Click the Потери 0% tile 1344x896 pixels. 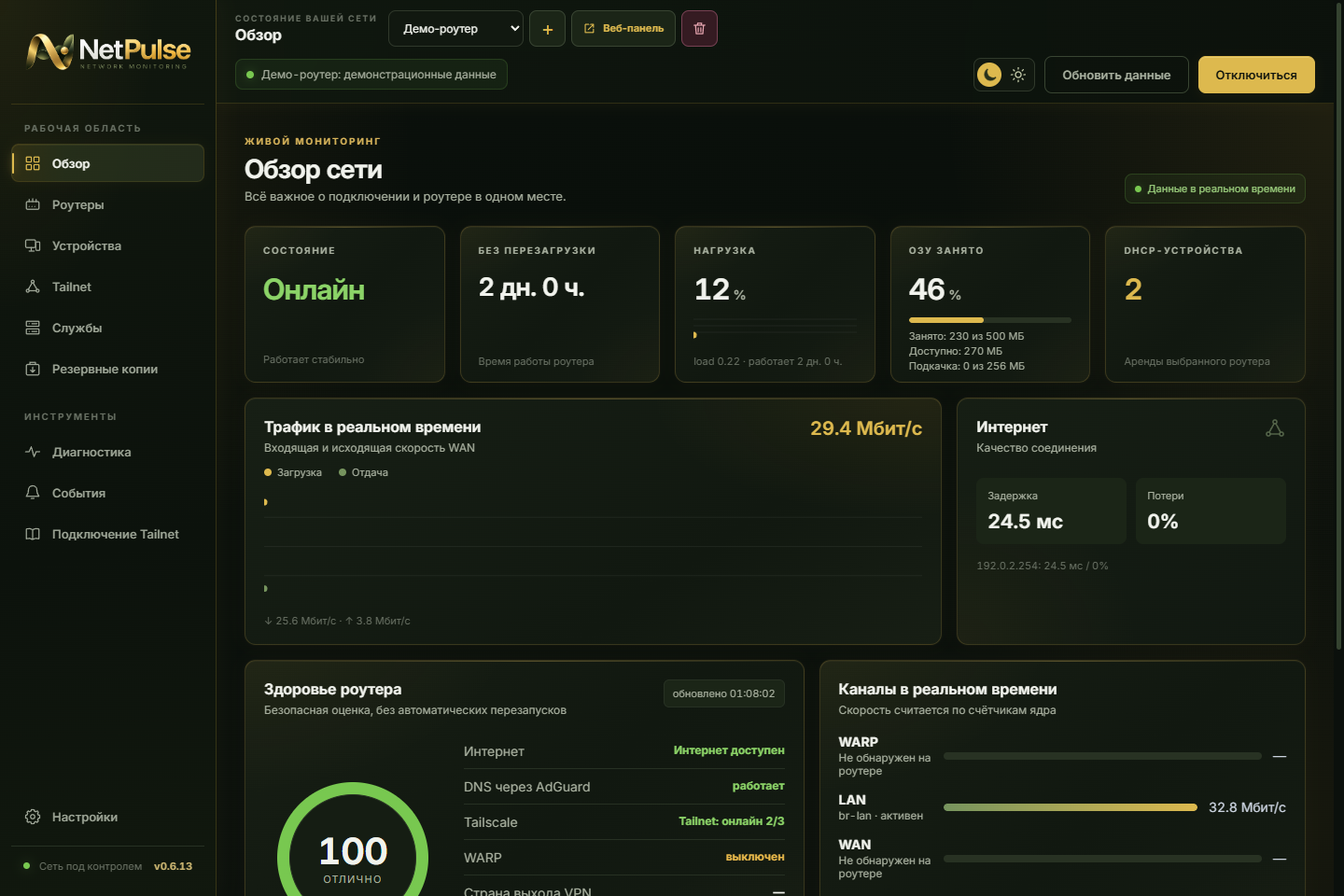1211,511
